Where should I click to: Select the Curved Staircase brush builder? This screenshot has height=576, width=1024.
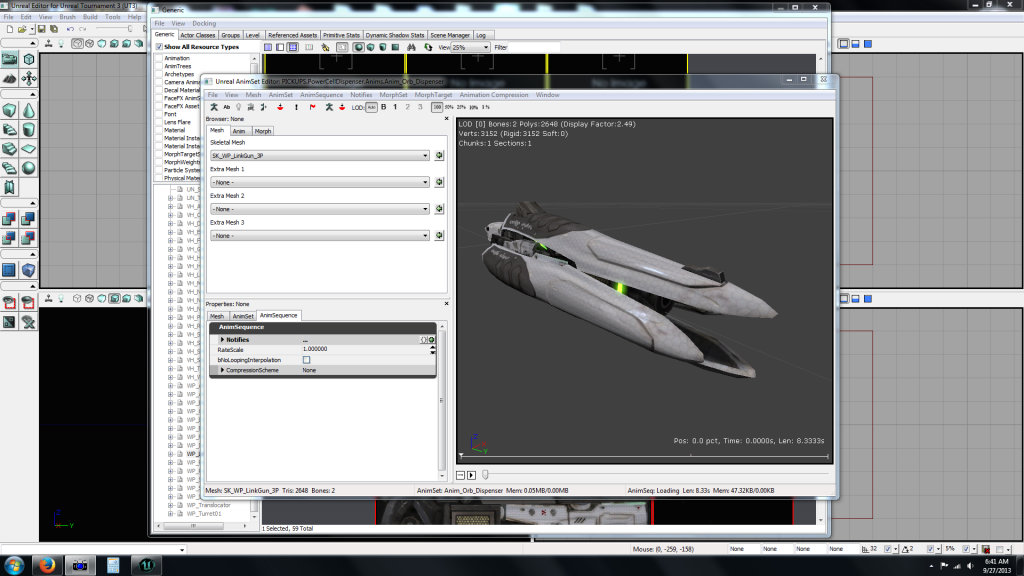tap(10, 130)
